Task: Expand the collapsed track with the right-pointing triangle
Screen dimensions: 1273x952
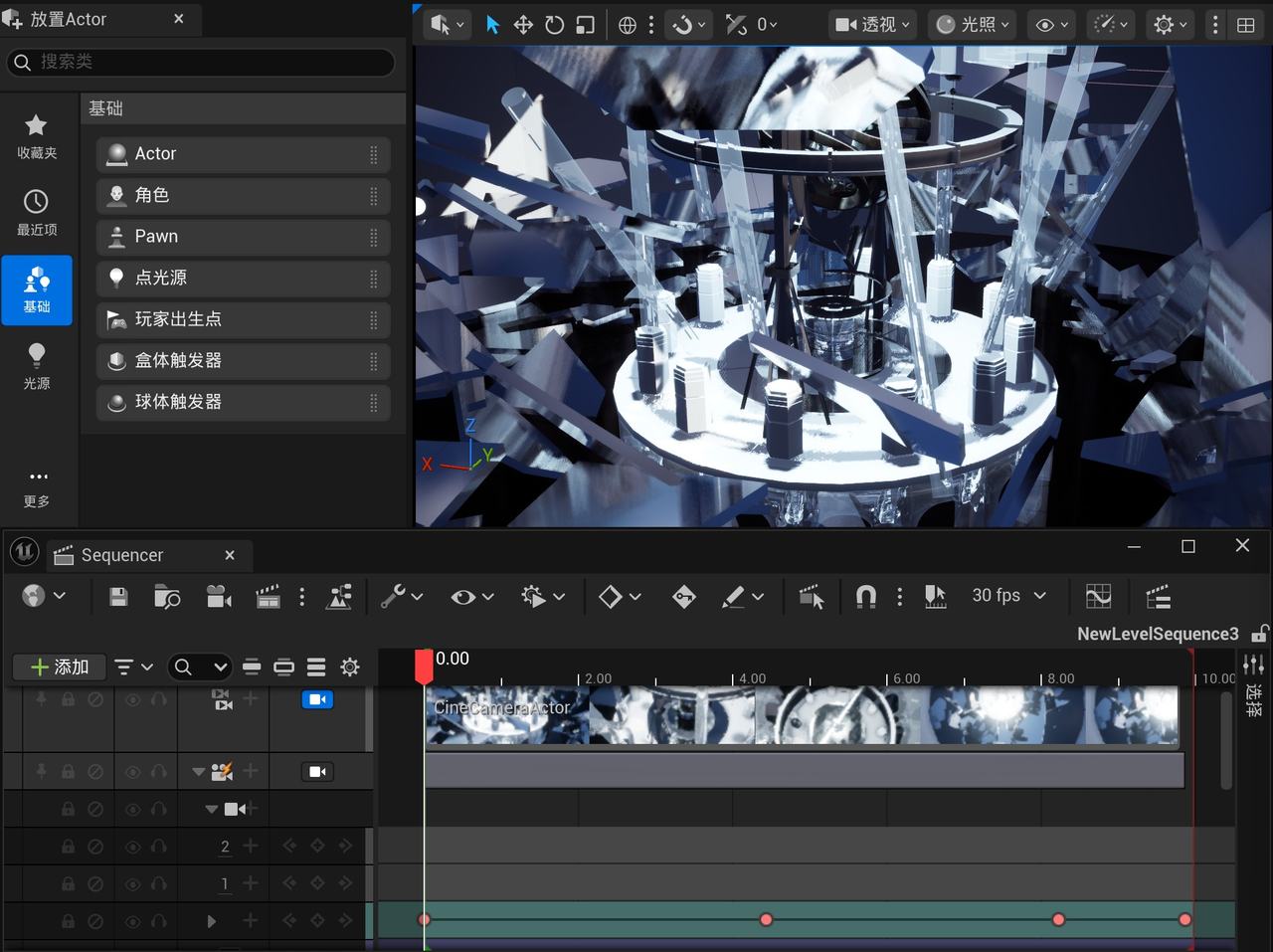Action: pyautogui.click(x=211, y=921)
